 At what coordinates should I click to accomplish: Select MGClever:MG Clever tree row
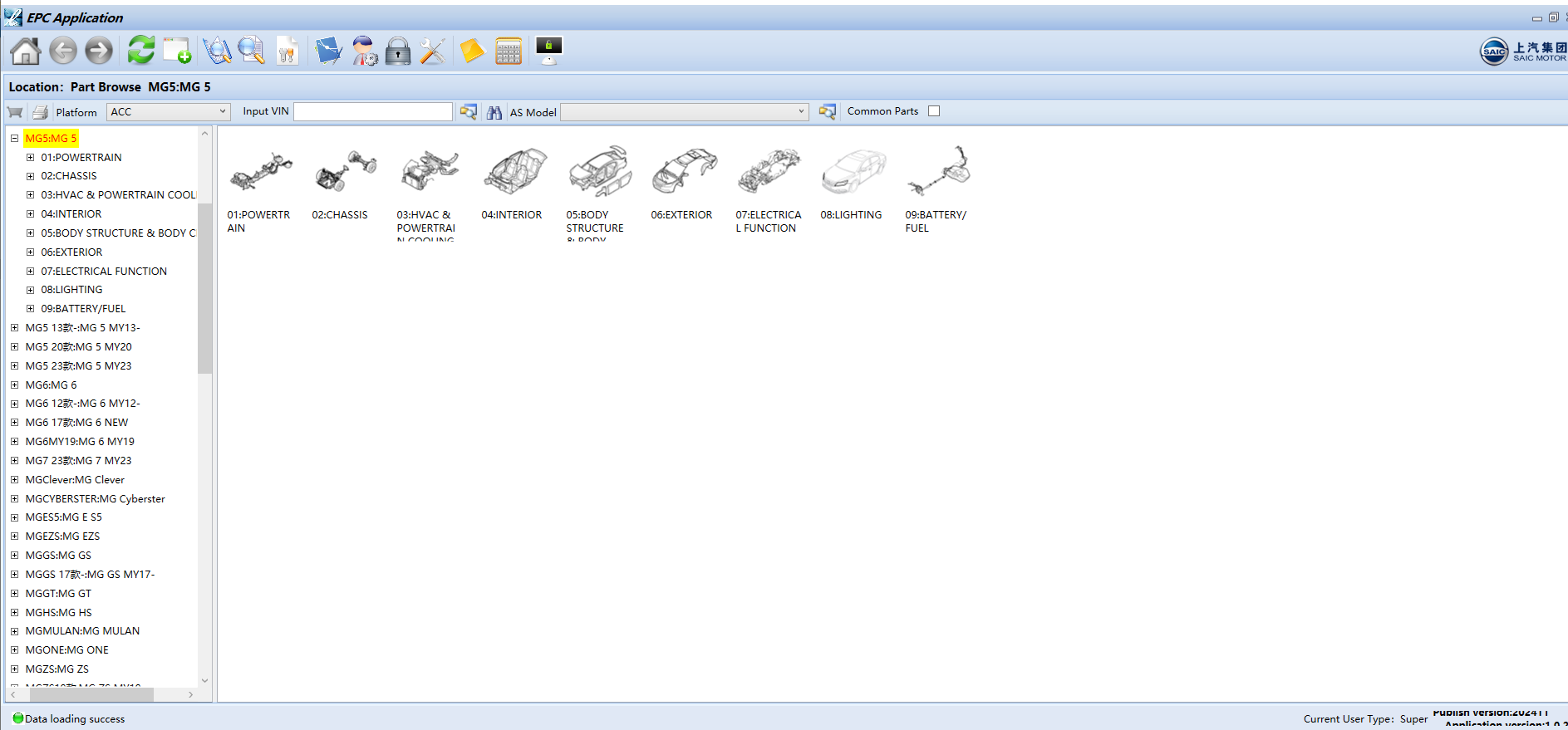[75, 480]
